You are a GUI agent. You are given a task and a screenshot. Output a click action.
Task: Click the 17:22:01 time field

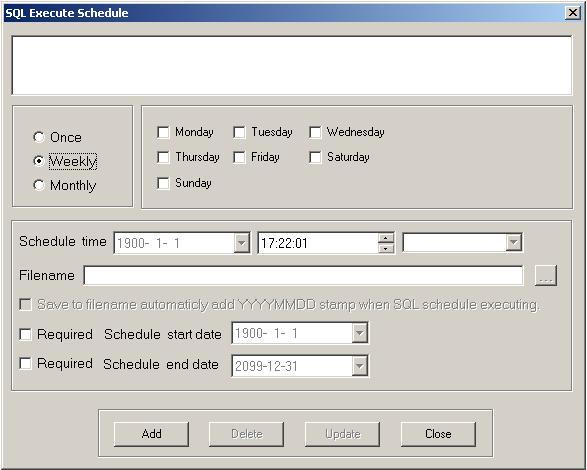(x=318, y=243)
